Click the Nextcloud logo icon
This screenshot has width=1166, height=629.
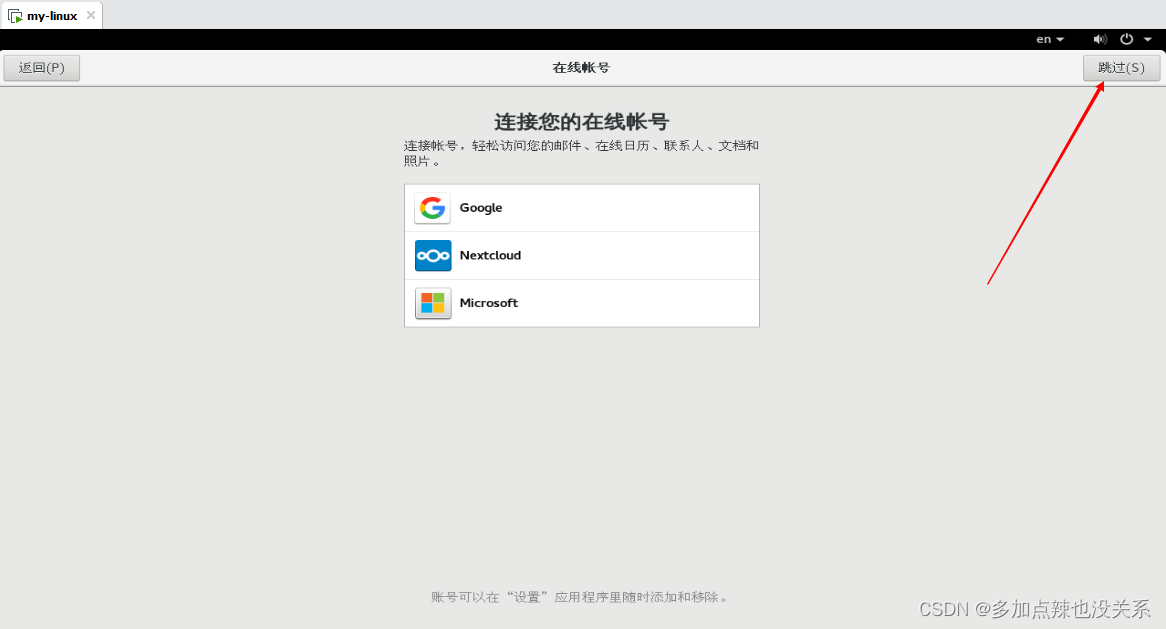coord(433,256)
